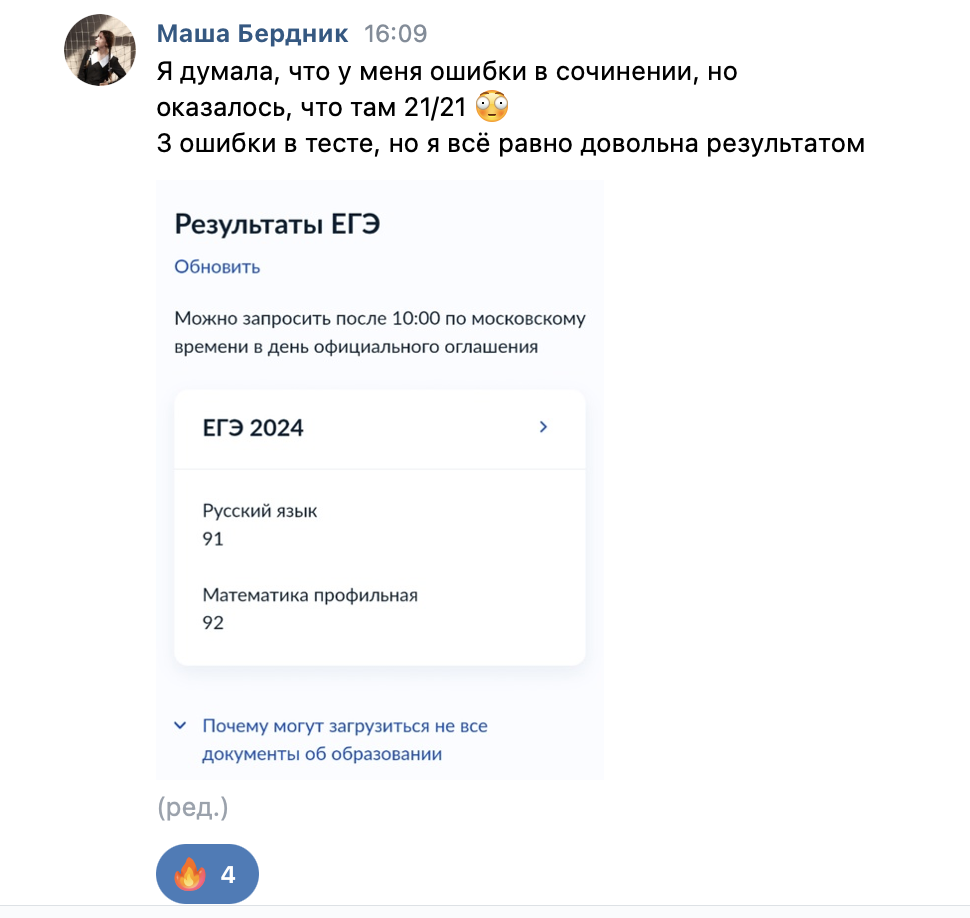Click the Почему могут загрузиться не все документы text
The height and width of the screenshot is (918, 970).
pos(345,739)
